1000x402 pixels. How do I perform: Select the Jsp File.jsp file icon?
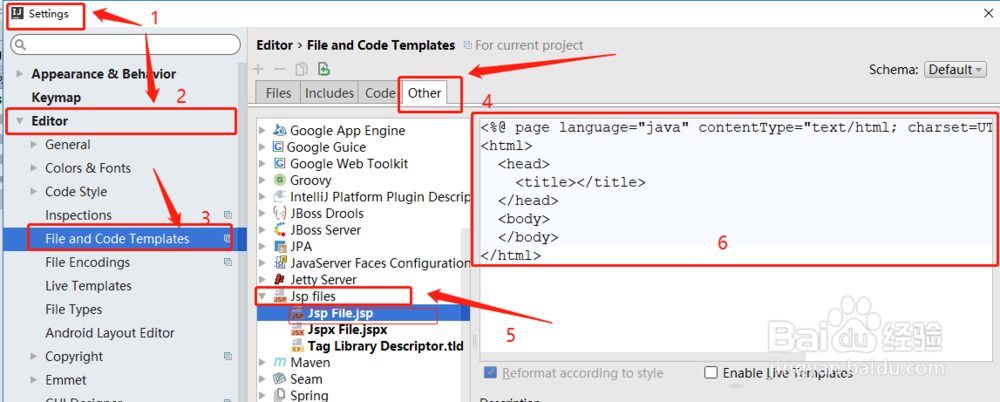pos(297,313)
